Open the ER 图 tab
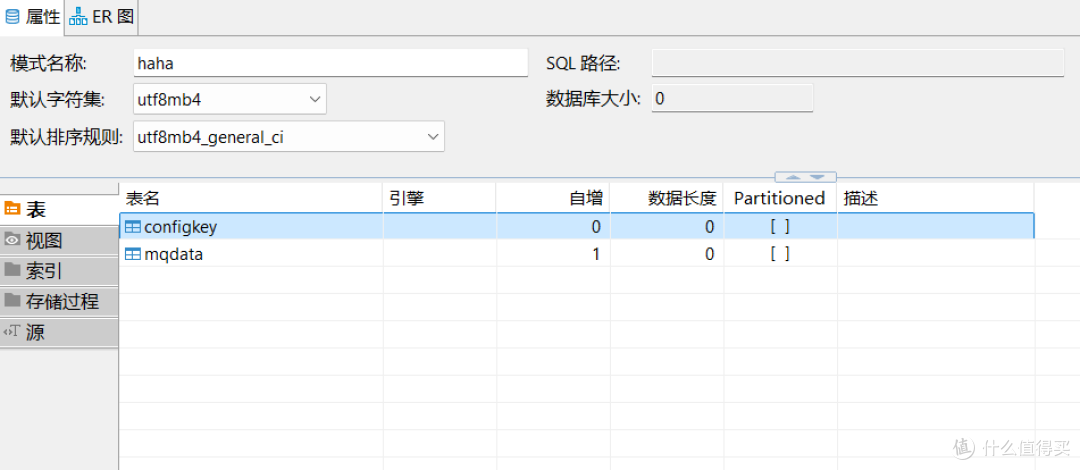The height and width of the screenshot is (470, 1080). pos(101,17)
